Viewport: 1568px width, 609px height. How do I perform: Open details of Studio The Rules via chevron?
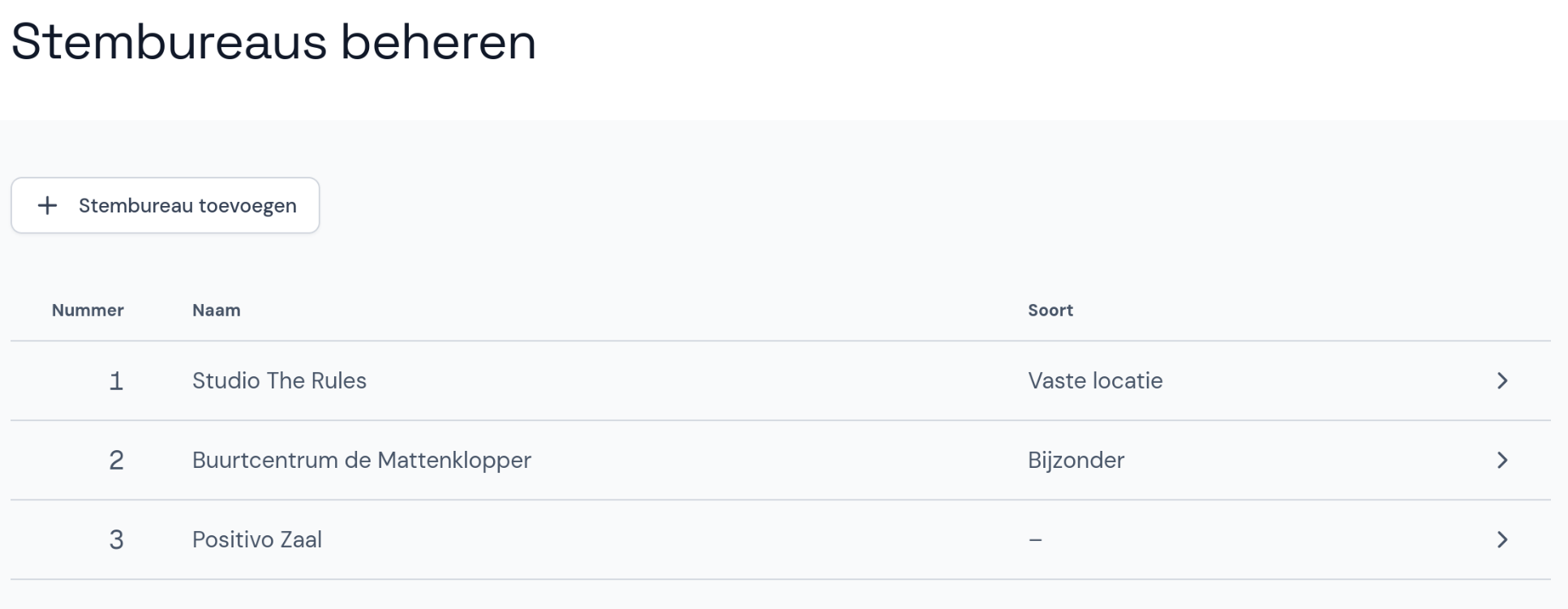[1504, 380]
